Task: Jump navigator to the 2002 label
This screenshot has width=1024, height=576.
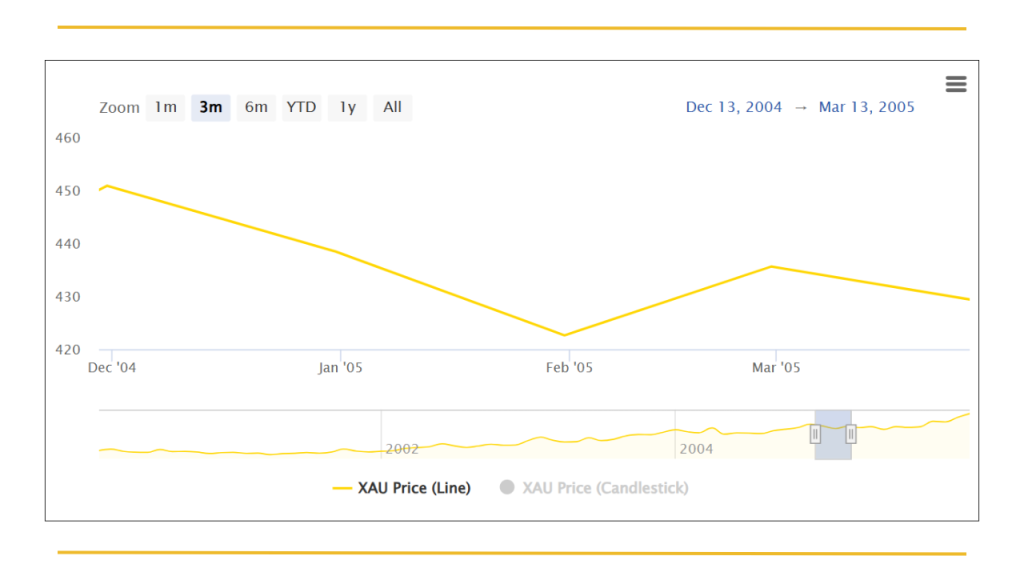Action: coord(402,449)
